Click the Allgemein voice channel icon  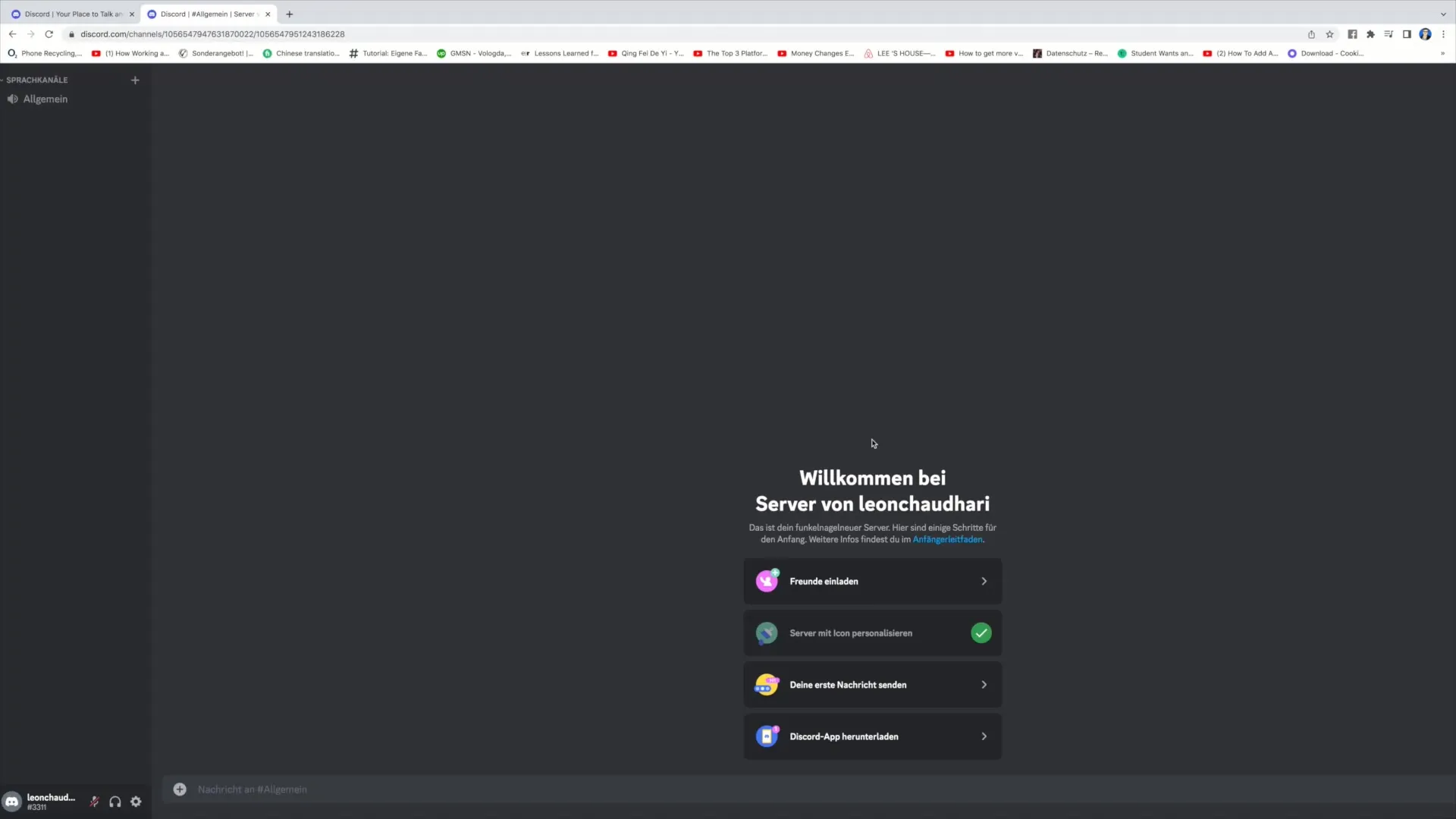click(13, 99)
